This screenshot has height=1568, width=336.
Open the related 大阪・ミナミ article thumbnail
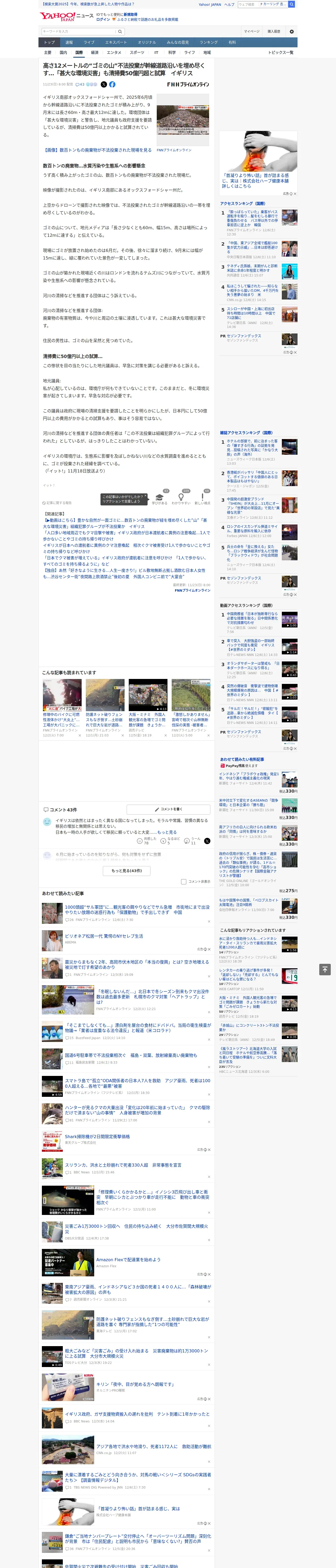click(x=148, y=695)
